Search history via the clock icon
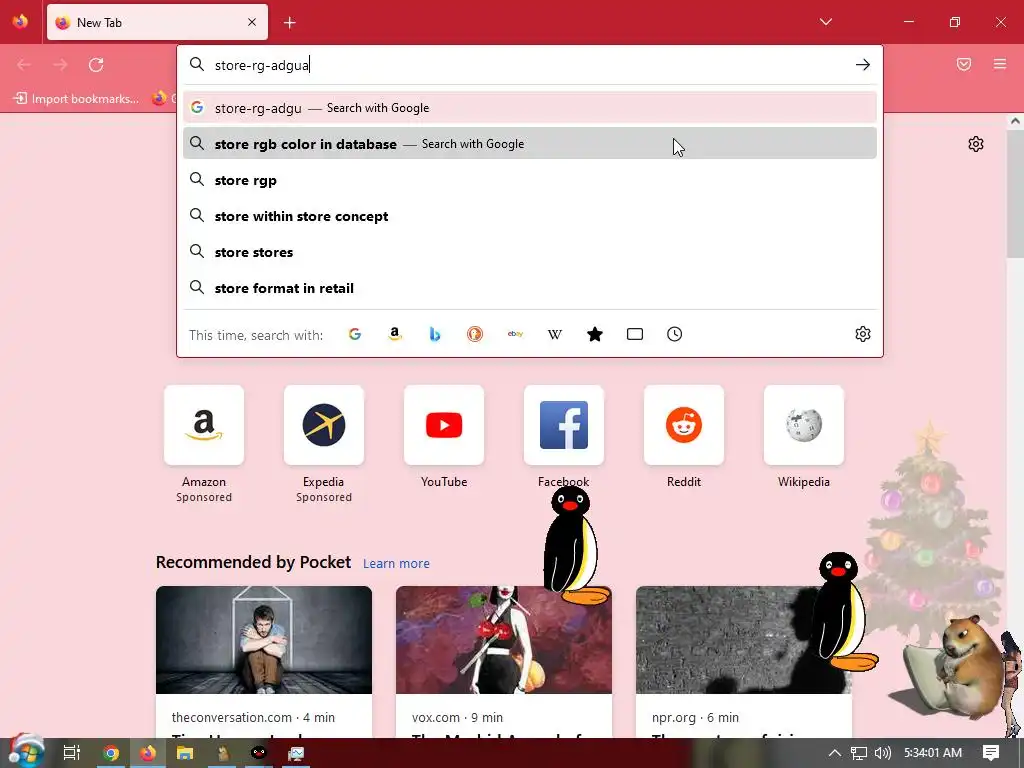 (x=675, y=334)
